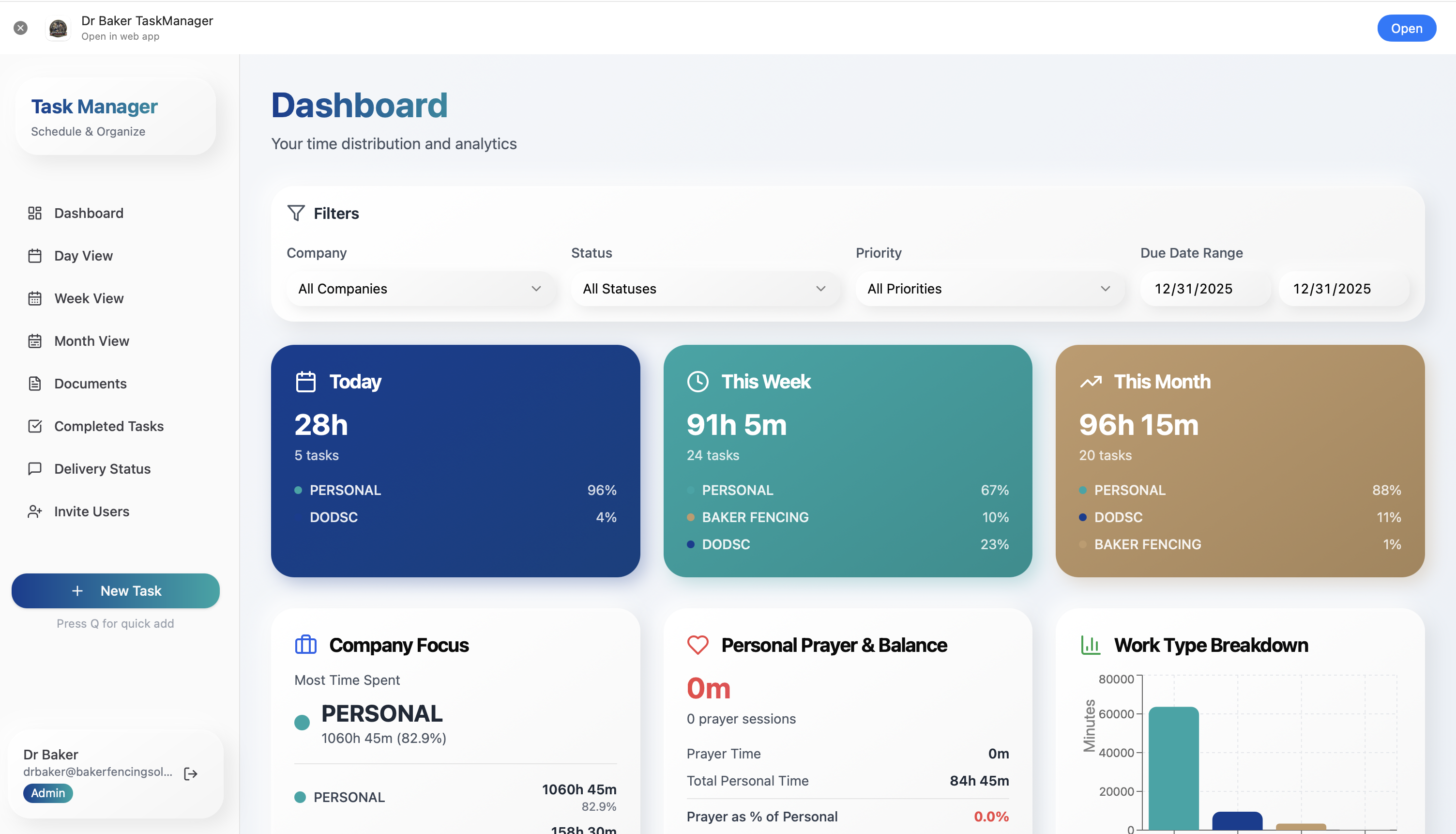This screenshot has width=1456, height=834.
Task: Click the briefcase icon of Company Focus
Action: point(305,645)
